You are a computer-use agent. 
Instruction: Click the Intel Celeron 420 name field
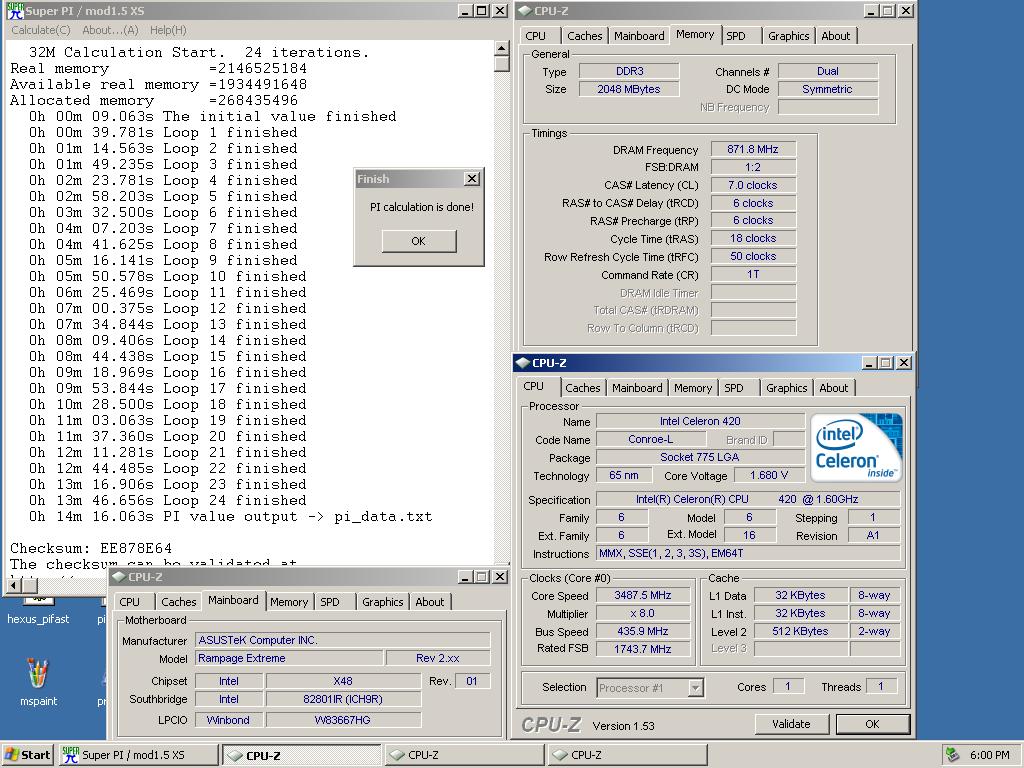700,422
